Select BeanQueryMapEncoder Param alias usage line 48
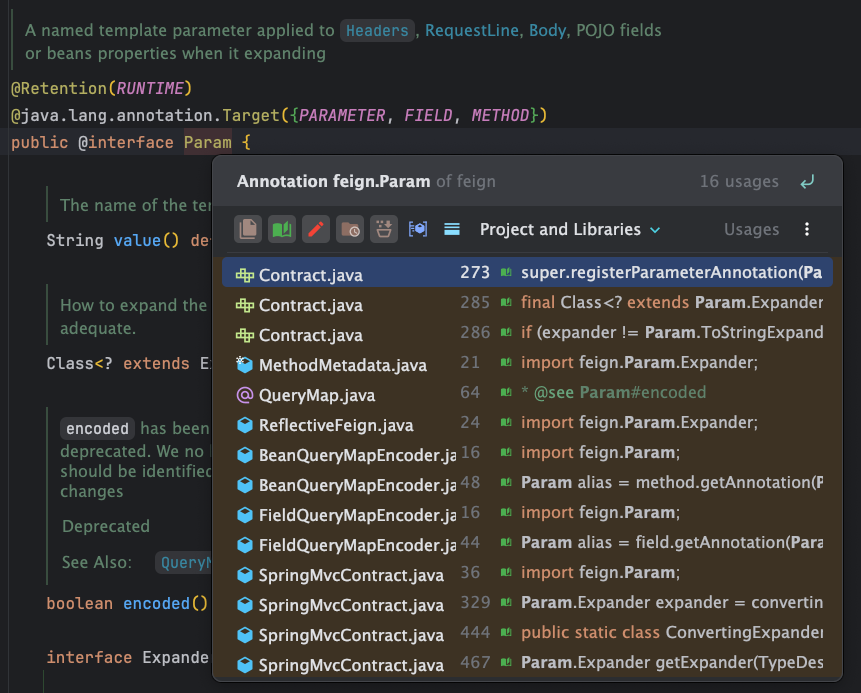 527,483
